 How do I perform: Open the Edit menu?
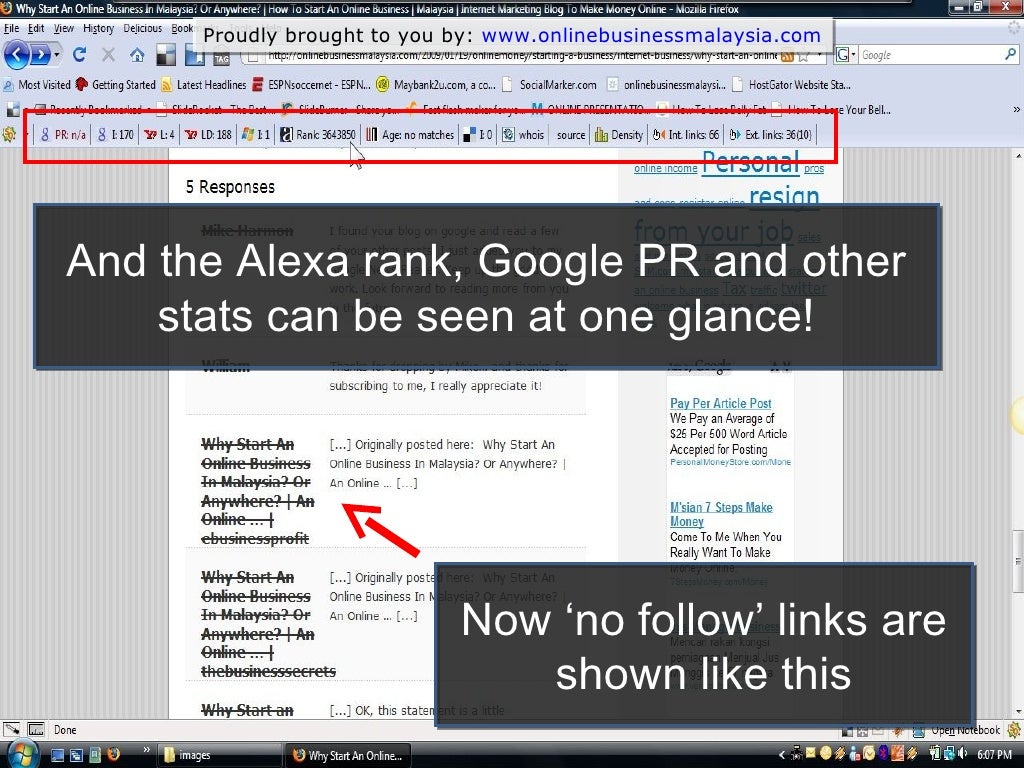point(36,28)
